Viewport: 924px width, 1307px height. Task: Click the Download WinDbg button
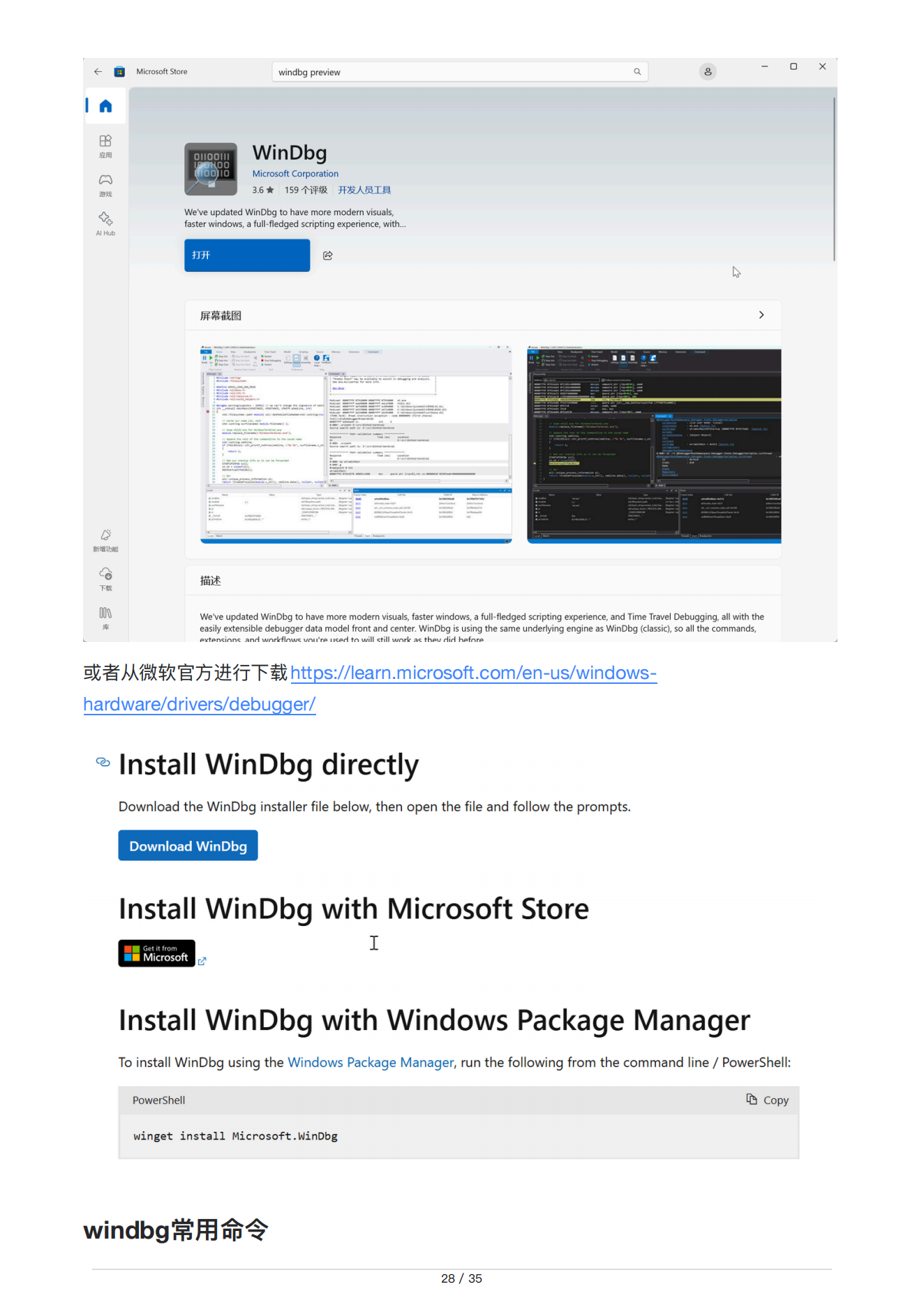(188, 846)
